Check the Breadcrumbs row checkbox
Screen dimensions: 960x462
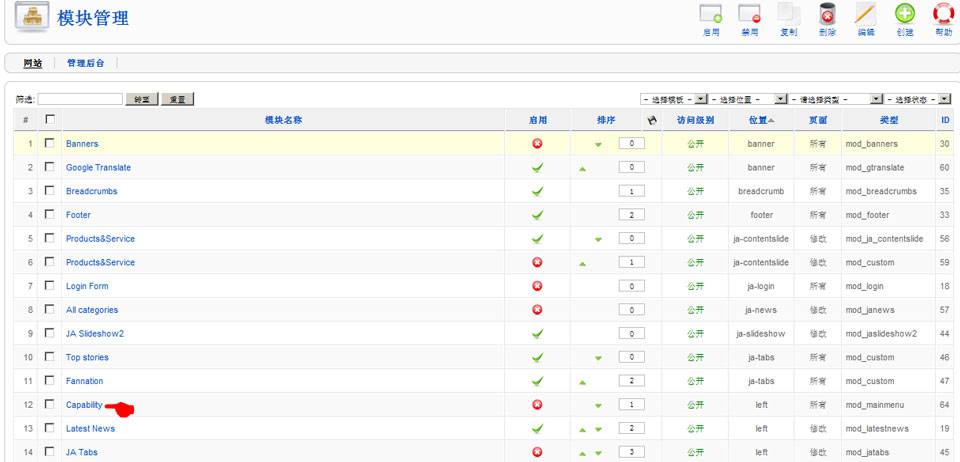point(50,190)
